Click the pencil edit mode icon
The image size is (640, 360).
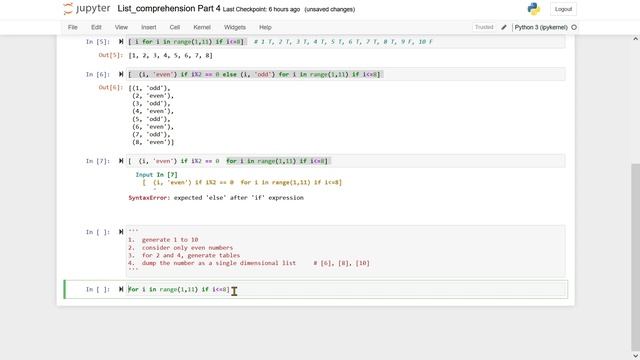pyautogui.click(x=504, y=27)
